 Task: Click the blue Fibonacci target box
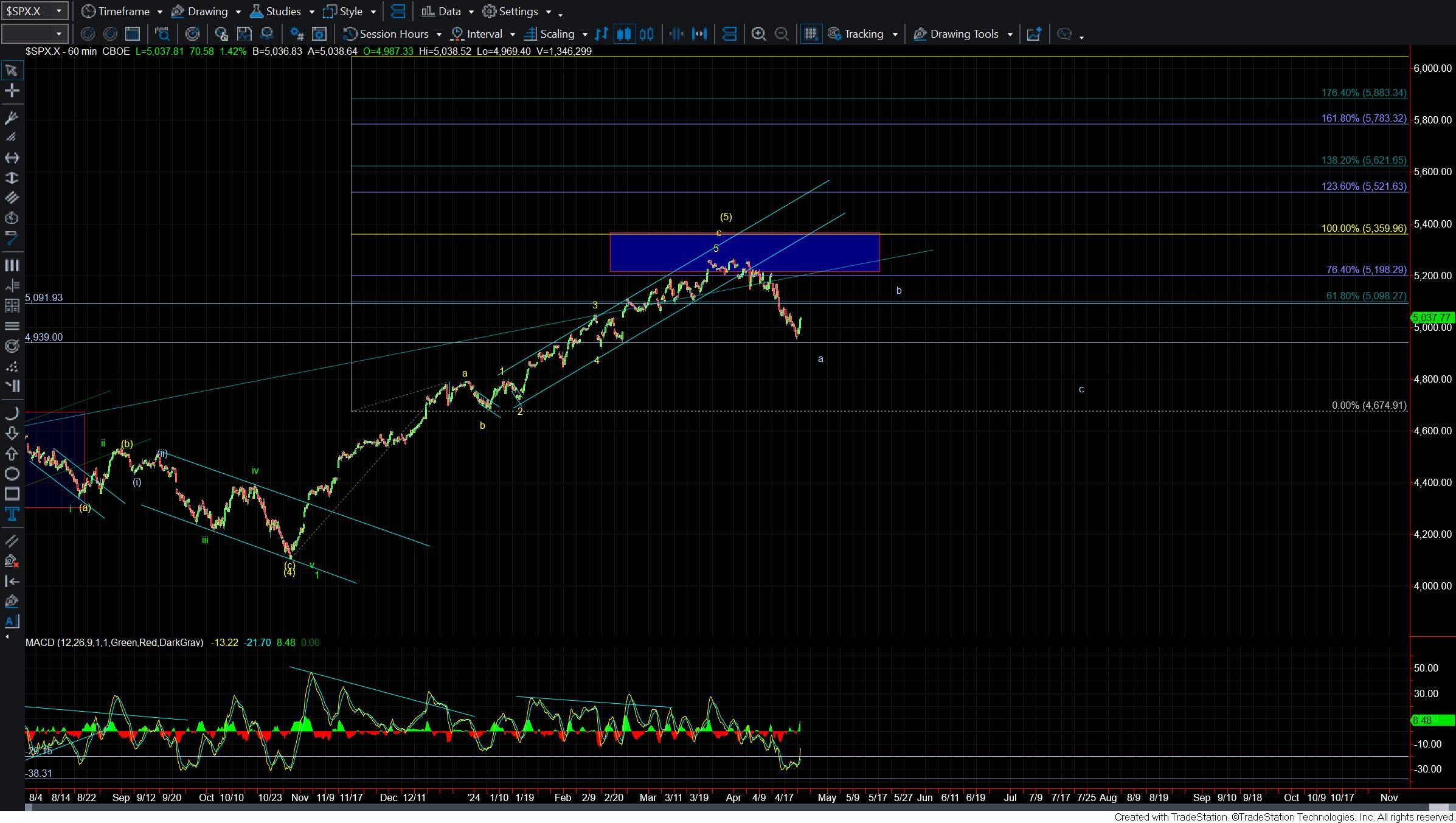click(744, 252)
